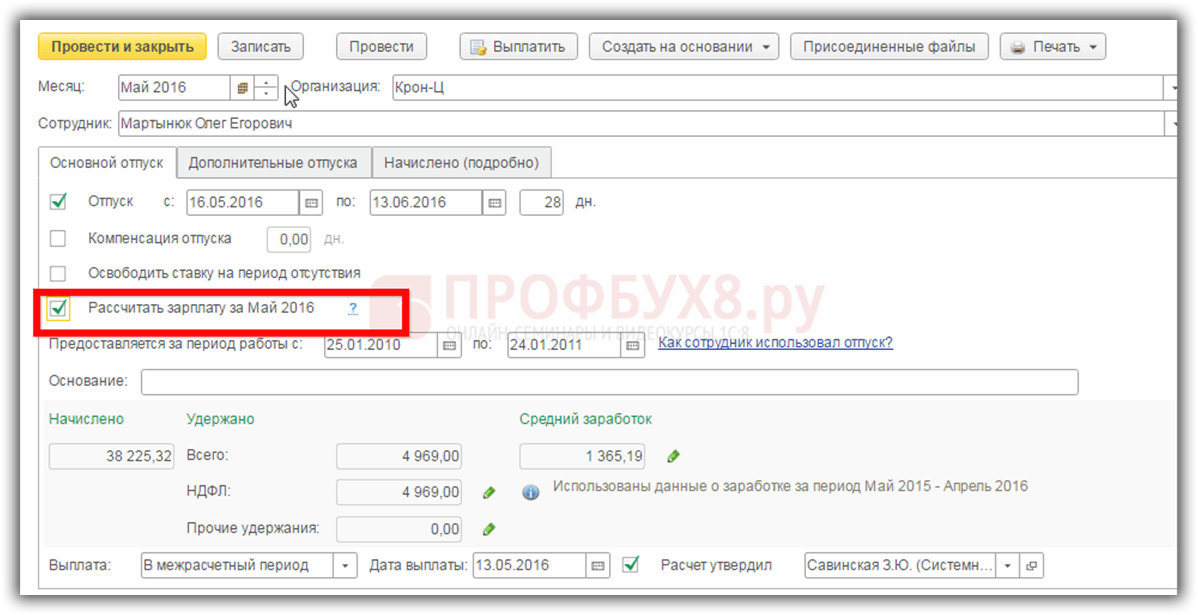Toggle Компенсация отпуска checkbox
Image resolution: width=1198 pixels, height=615 pixels.
click(x=58, y=238)
